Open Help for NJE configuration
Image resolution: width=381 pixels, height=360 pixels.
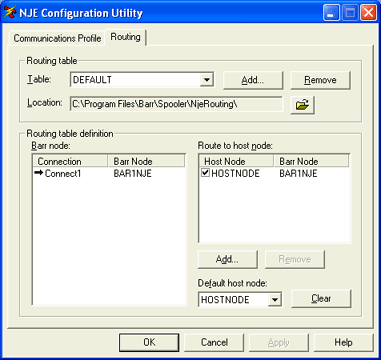[x=344, y=342]
